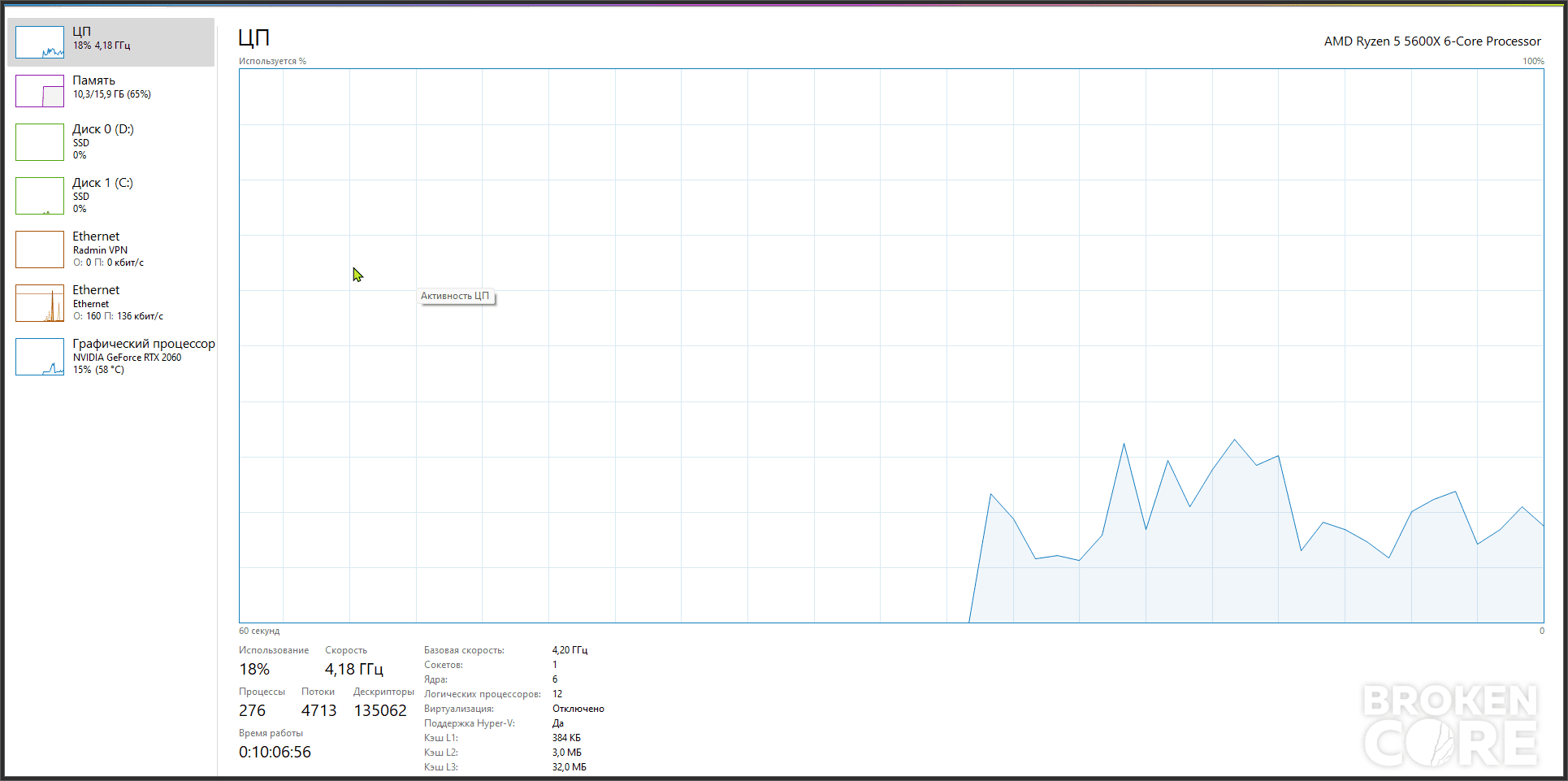Click the 135062 Дескрипторы count
The image size is (1568, 781).
[380, 711]
